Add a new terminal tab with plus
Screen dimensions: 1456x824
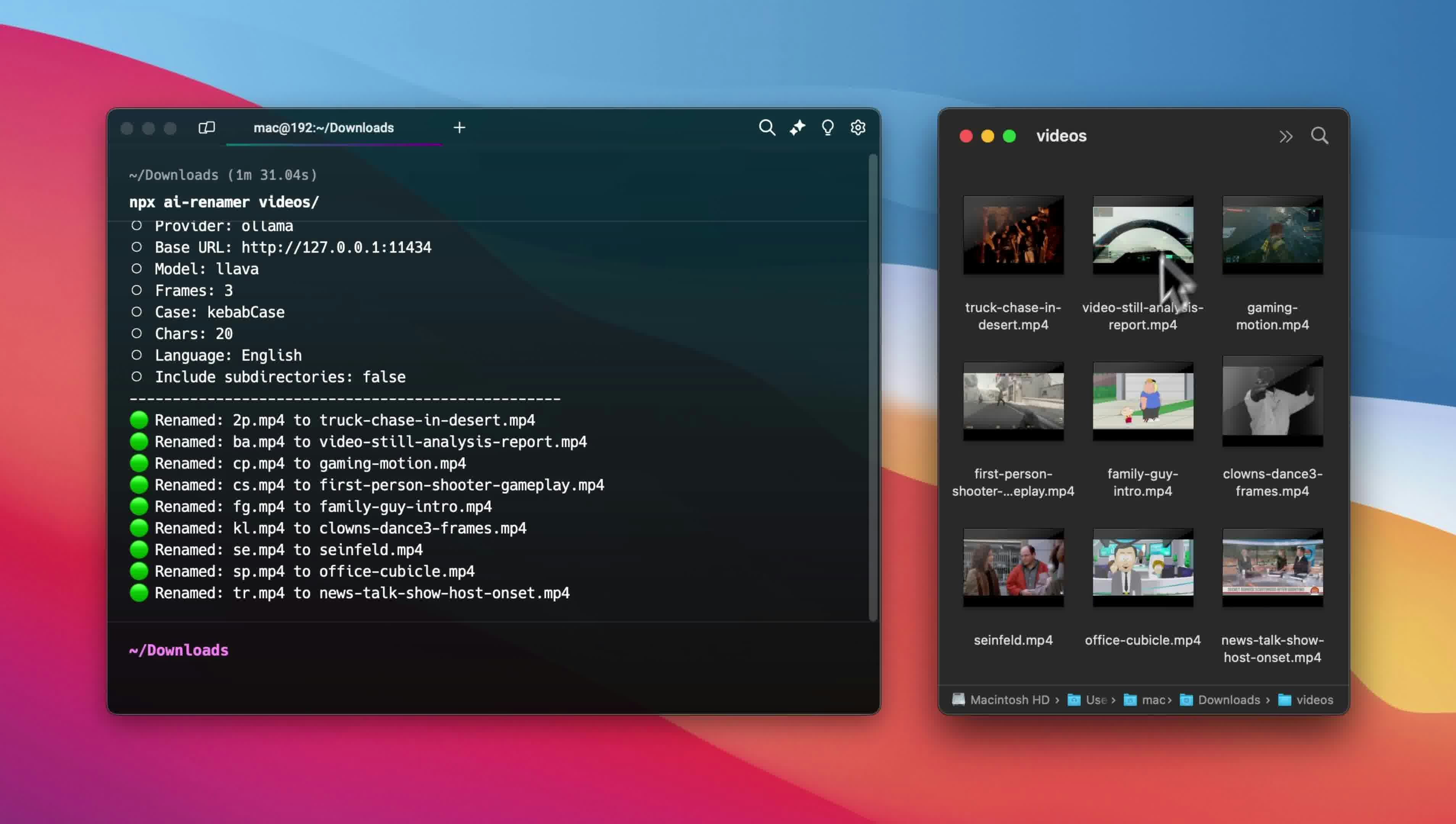(x=459, y=127)
